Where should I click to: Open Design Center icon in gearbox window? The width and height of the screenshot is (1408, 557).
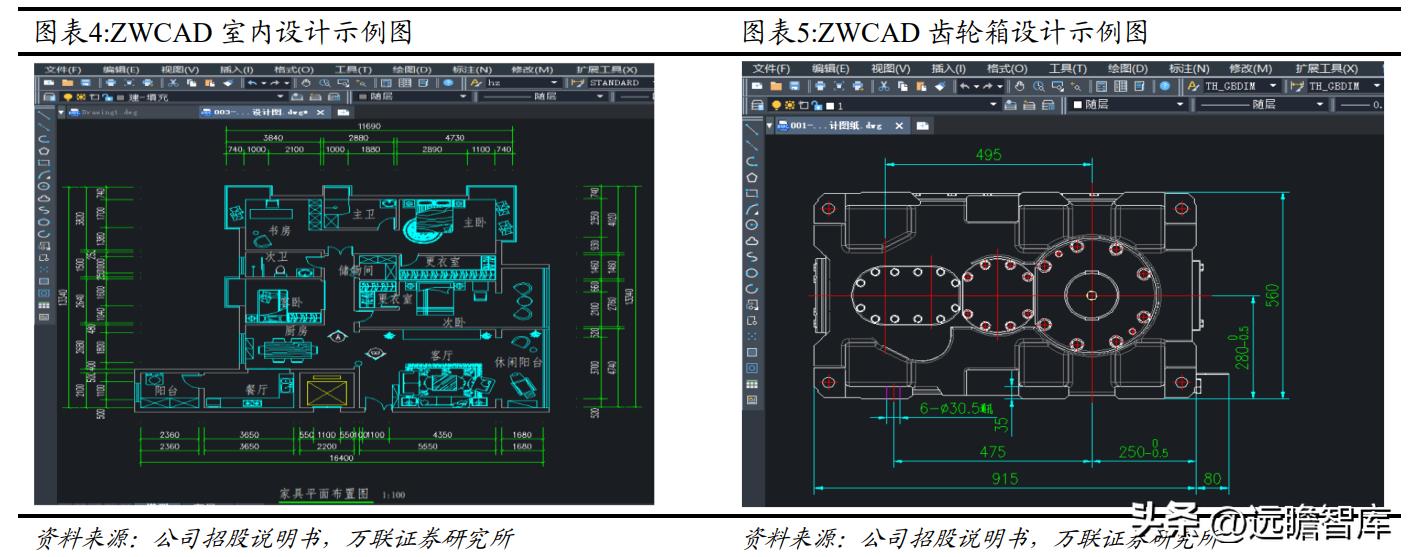click(x=1121, y=86)
